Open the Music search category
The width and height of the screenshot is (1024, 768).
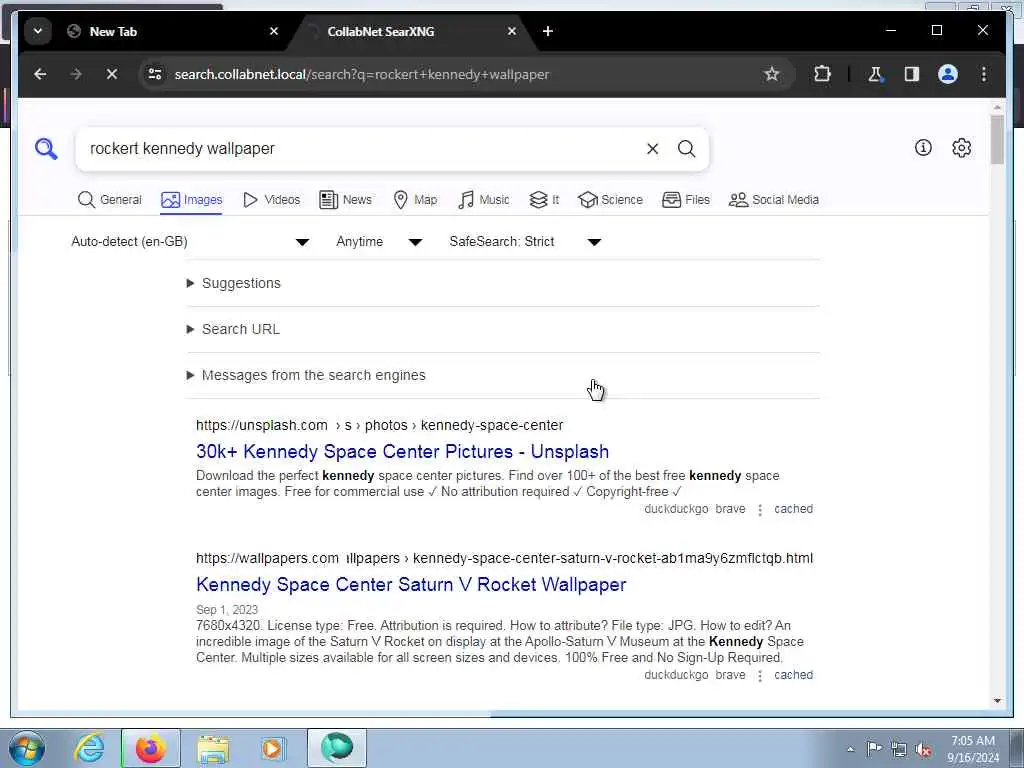pos(483,200)
